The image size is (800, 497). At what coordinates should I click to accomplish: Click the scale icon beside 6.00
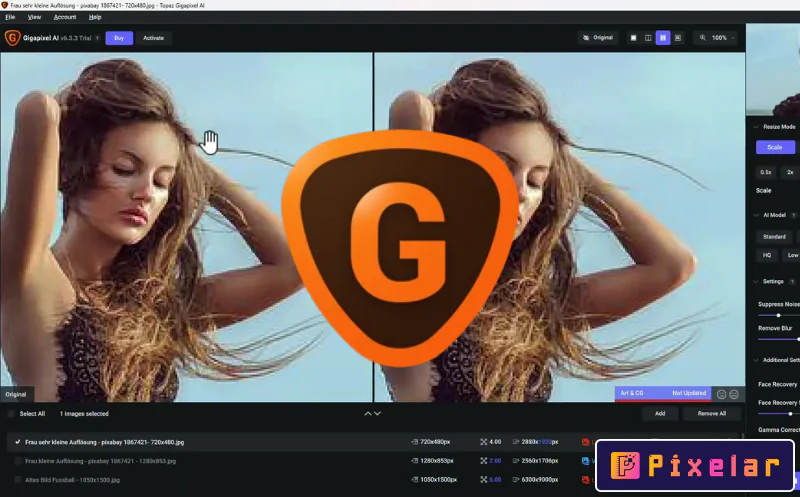click(483, 480)
